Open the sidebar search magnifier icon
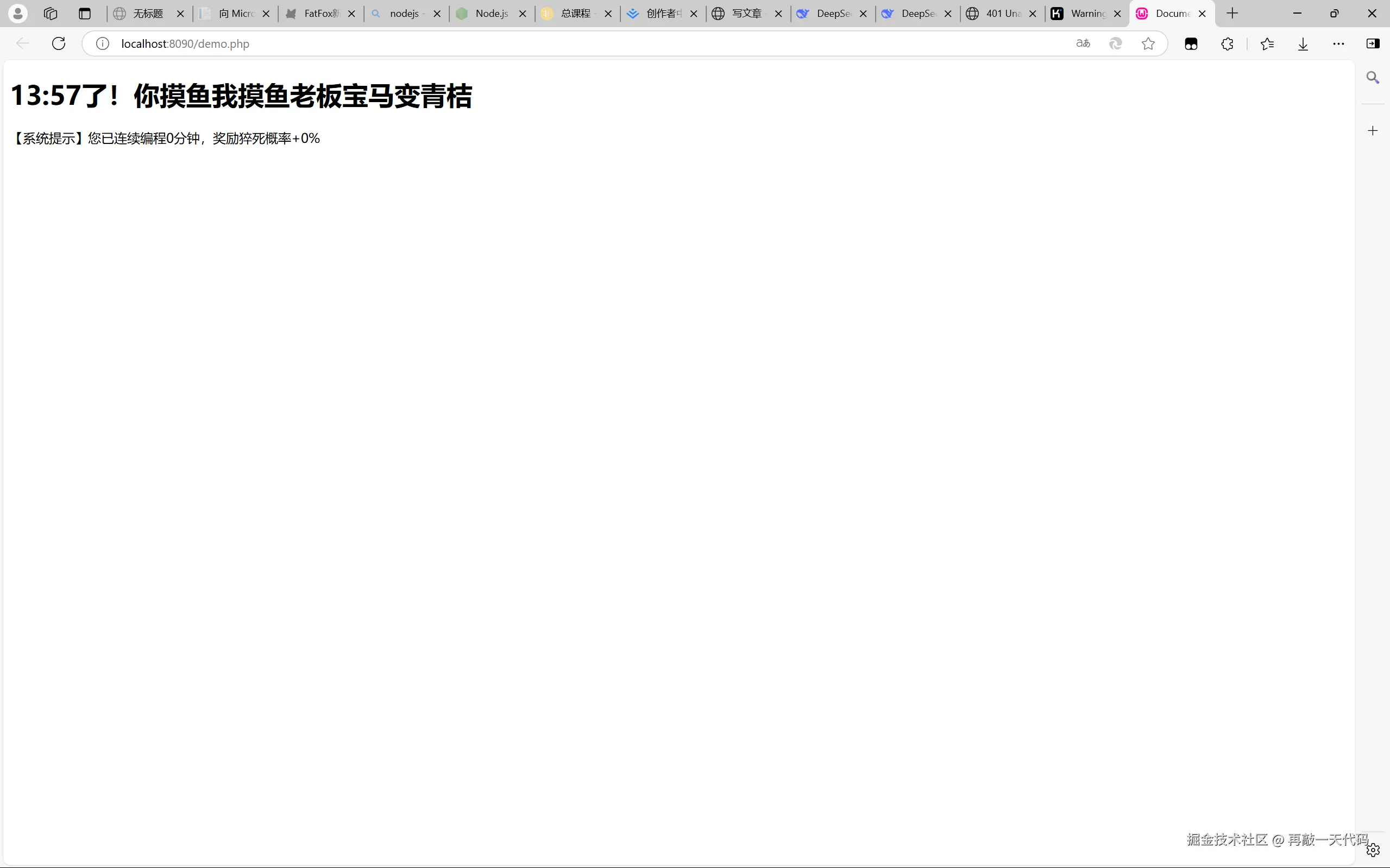This screenshot has height=868, width=1390. (x=1372, y=78)
